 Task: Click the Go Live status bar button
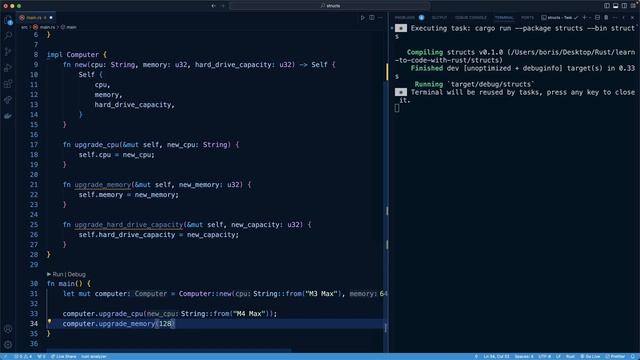[590, 356]
